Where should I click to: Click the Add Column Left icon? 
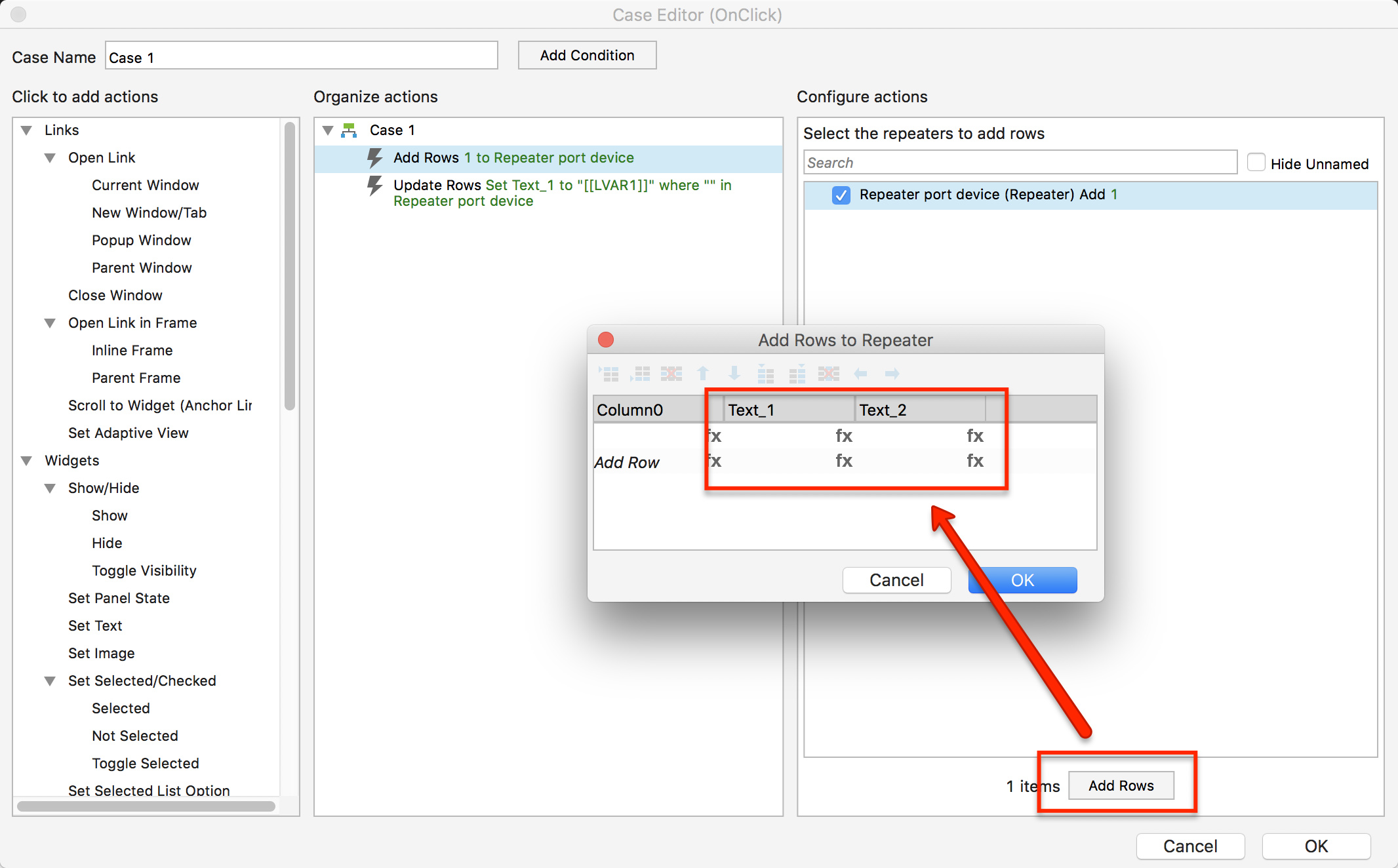coord(765,374)
